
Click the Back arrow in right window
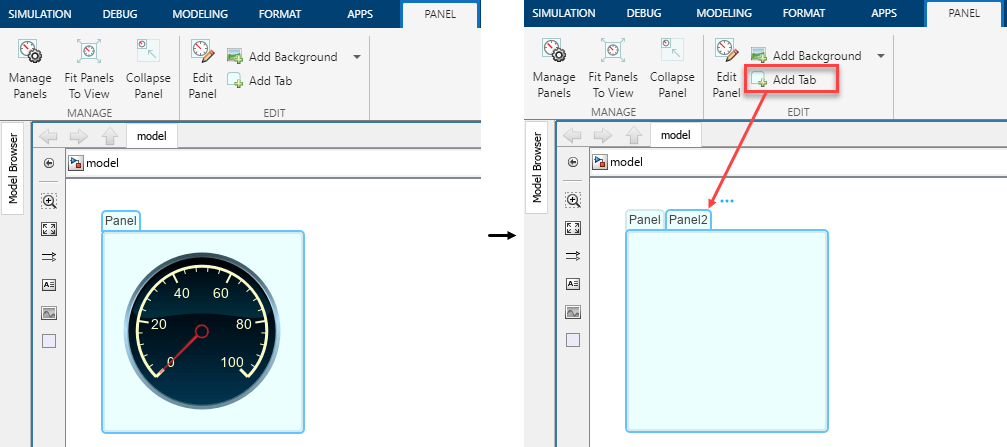point(573,135)
